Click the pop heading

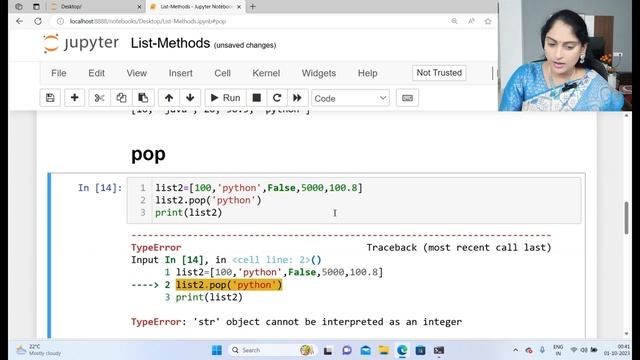pos(148,154)
